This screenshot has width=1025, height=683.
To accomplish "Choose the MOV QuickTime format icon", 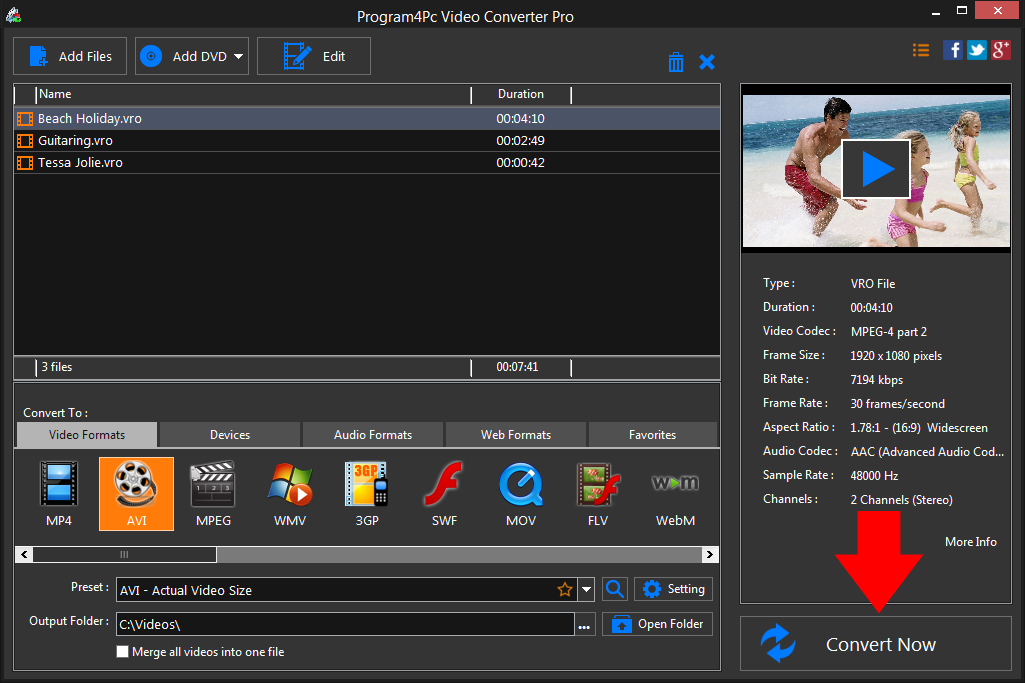I will click(x=520, y=493).
